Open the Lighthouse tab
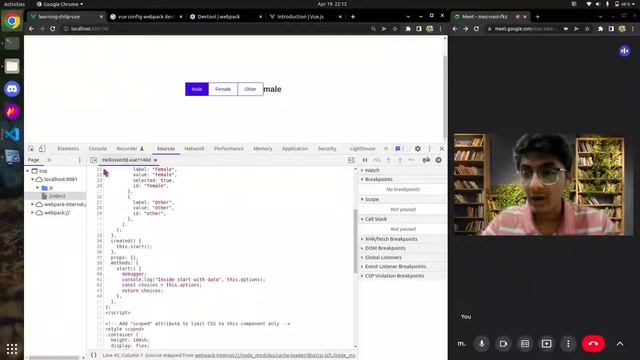Screen dimensions: 640x360 pyautogui.click(x=362, y=149)
